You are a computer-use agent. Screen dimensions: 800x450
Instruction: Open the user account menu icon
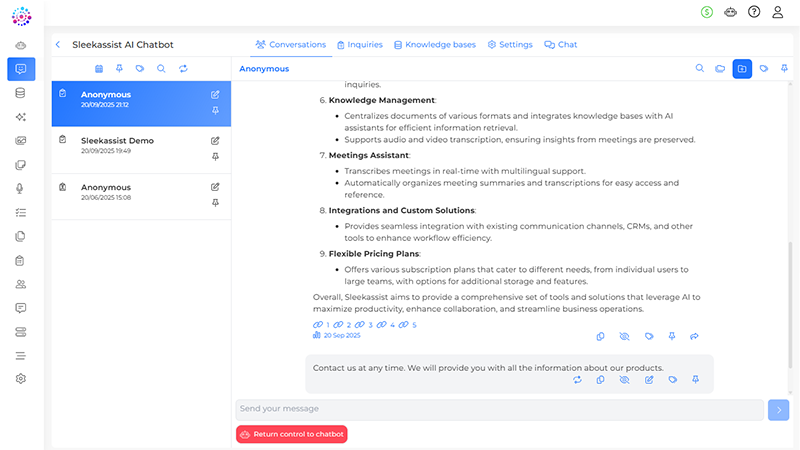[777, 12]
